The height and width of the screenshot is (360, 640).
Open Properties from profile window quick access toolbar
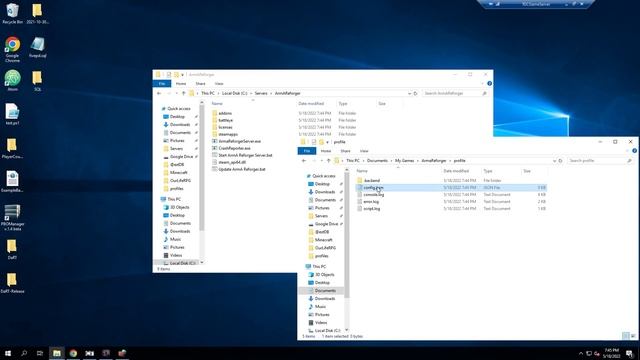(x=313, y=142)
